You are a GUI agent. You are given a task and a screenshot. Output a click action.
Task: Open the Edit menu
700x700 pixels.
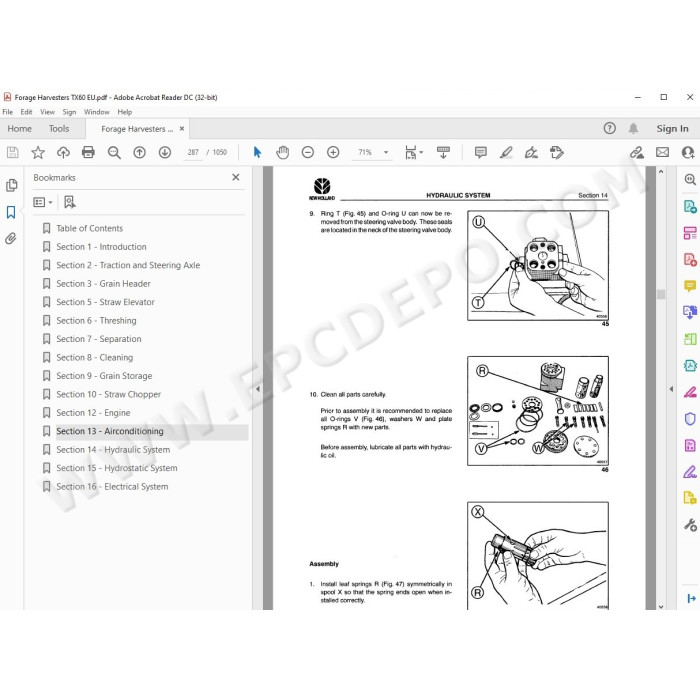point(26,112)
